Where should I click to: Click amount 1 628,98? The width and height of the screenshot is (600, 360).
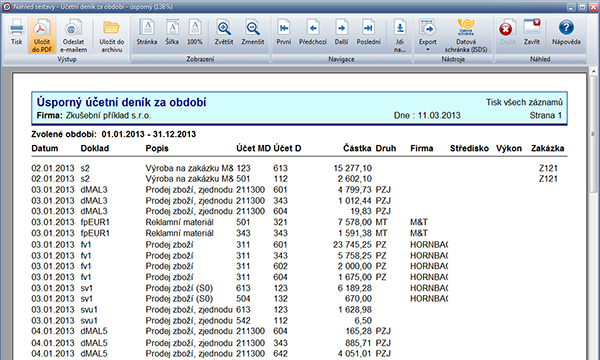(x=355, y=310)
